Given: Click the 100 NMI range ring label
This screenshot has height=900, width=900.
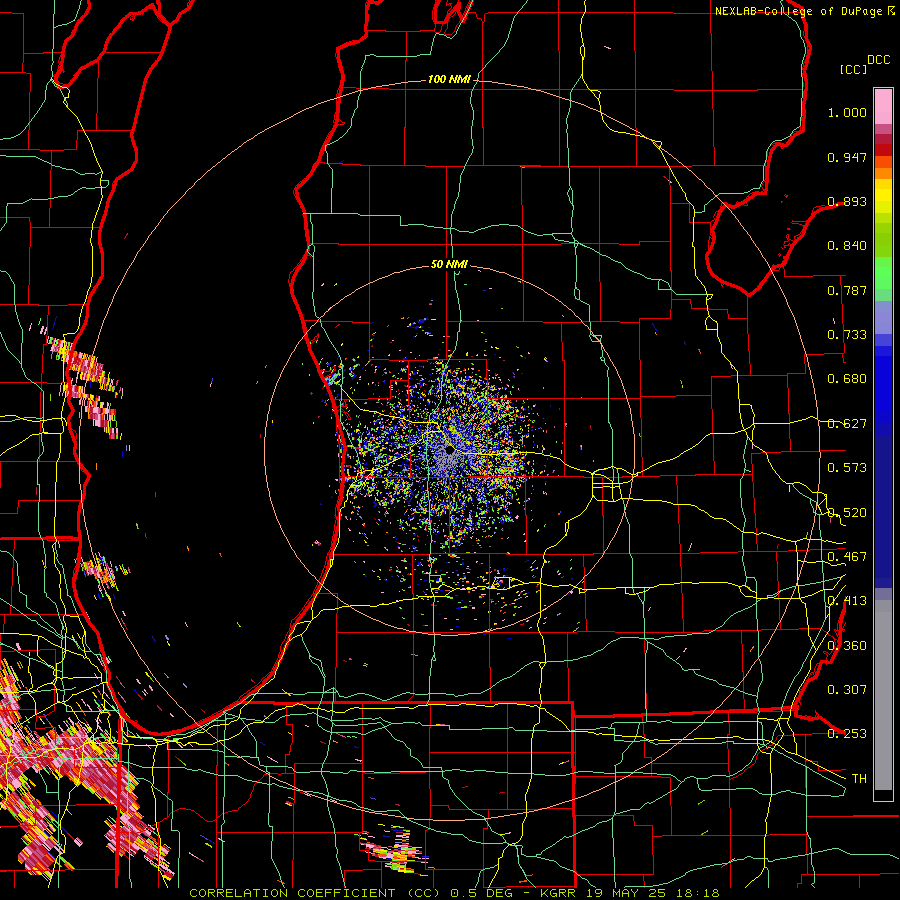Looking at the screenshot, I should coord(449,79).
